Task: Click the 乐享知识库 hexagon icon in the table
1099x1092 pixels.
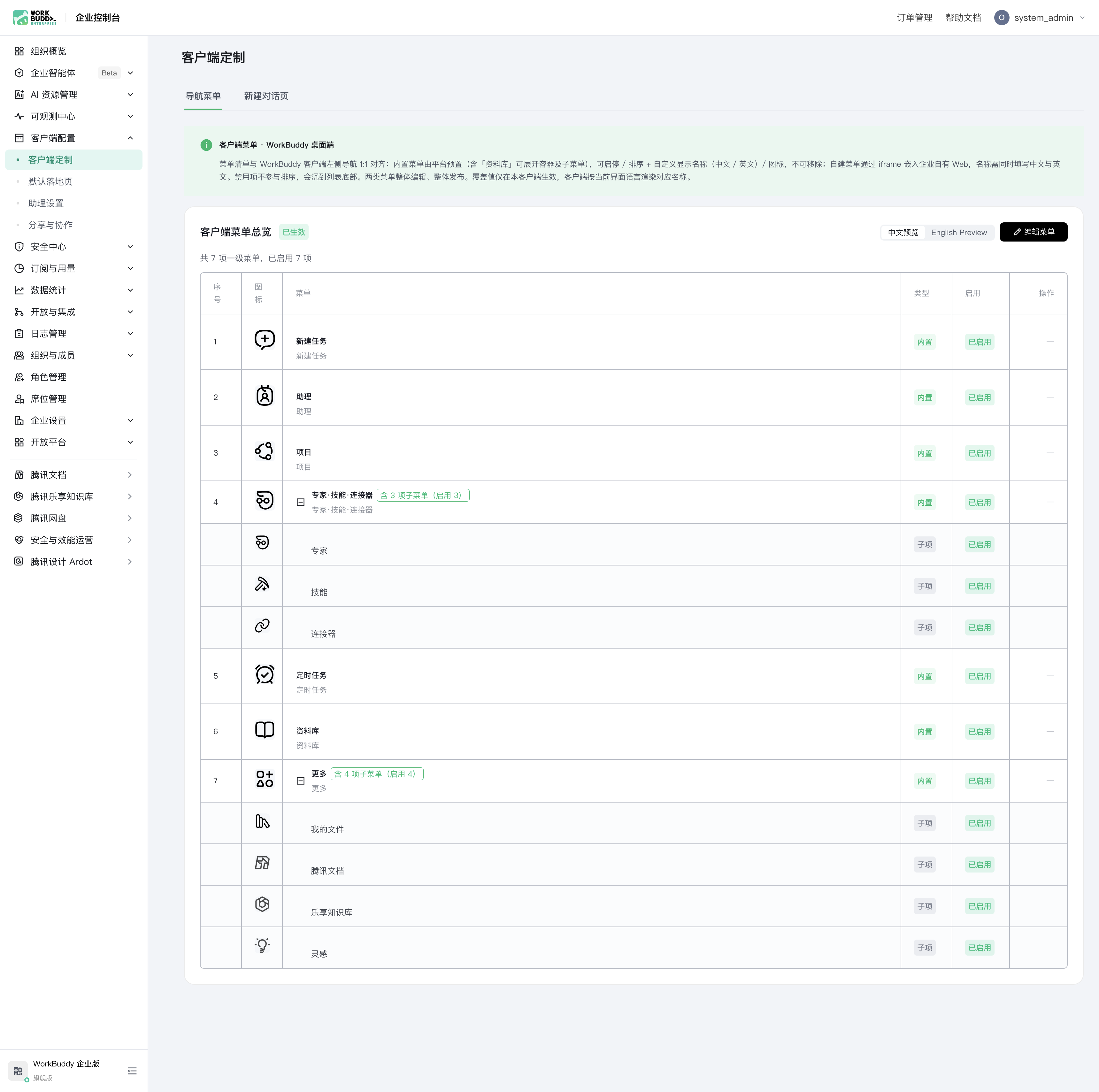Action: (x=262, y=904)
